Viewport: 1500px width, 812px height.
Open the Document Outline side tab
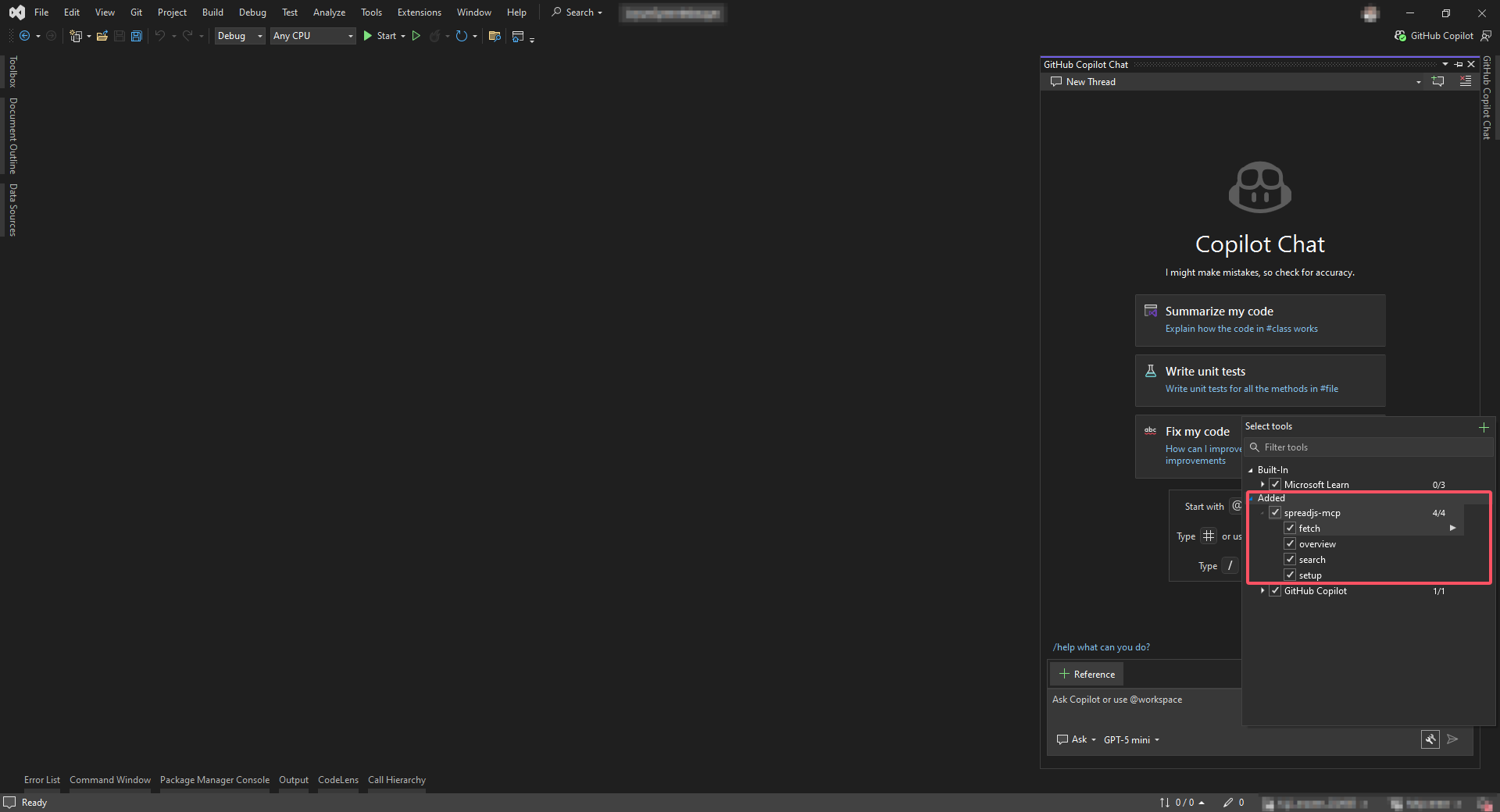(12, 136)
